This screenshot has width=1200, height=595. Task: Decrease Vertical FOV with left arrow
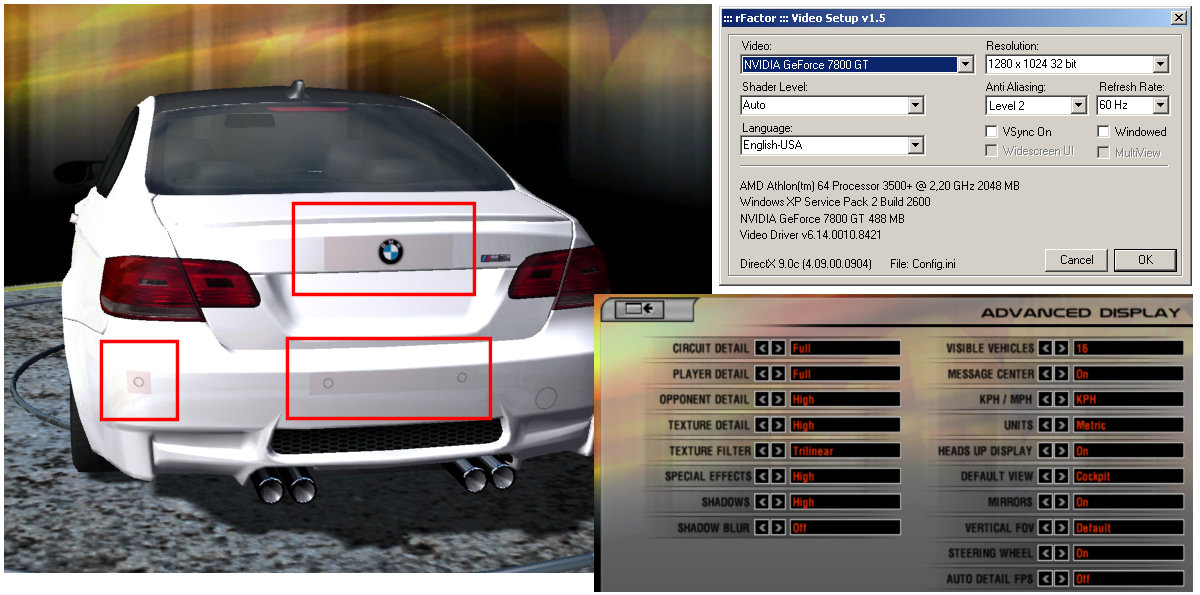pos(1045,527)
